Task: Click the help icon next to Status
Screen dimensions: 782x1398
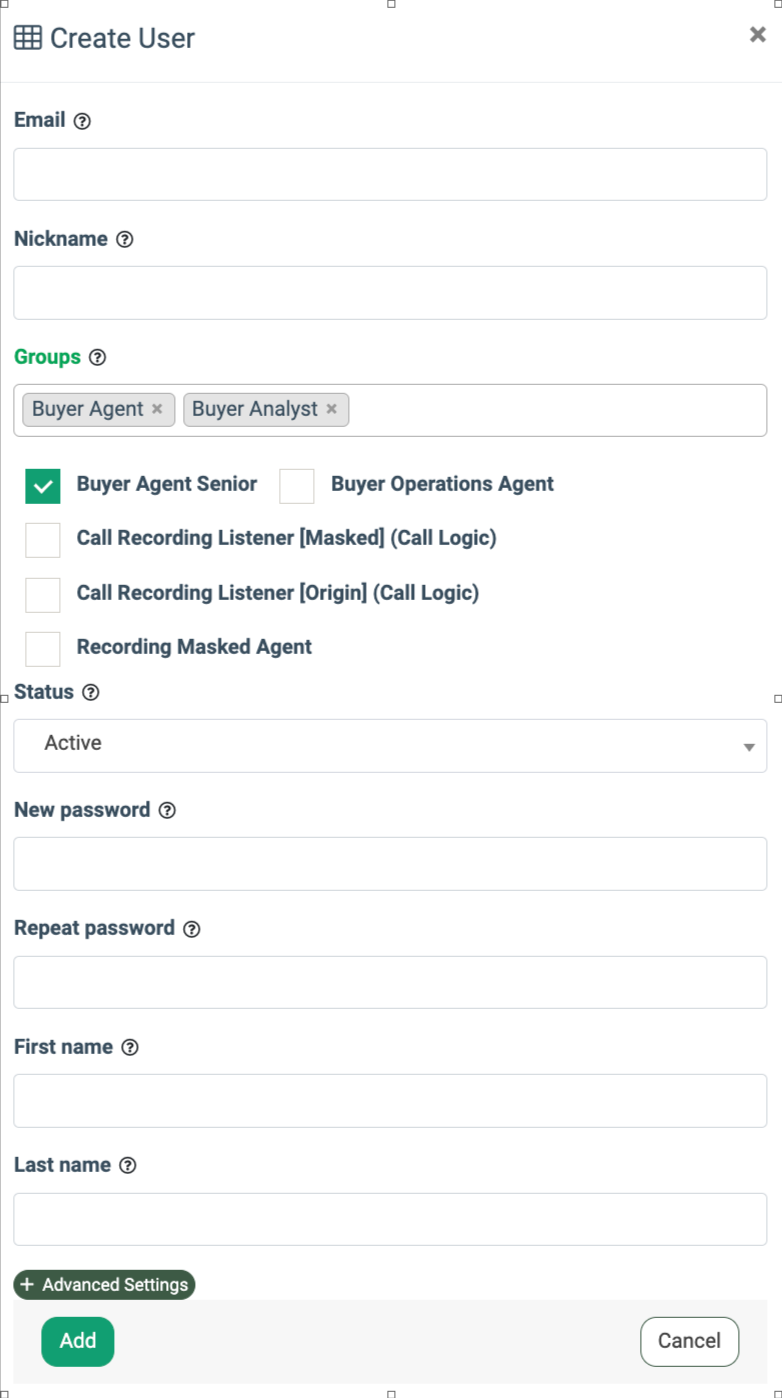Action: click(91, 693)
